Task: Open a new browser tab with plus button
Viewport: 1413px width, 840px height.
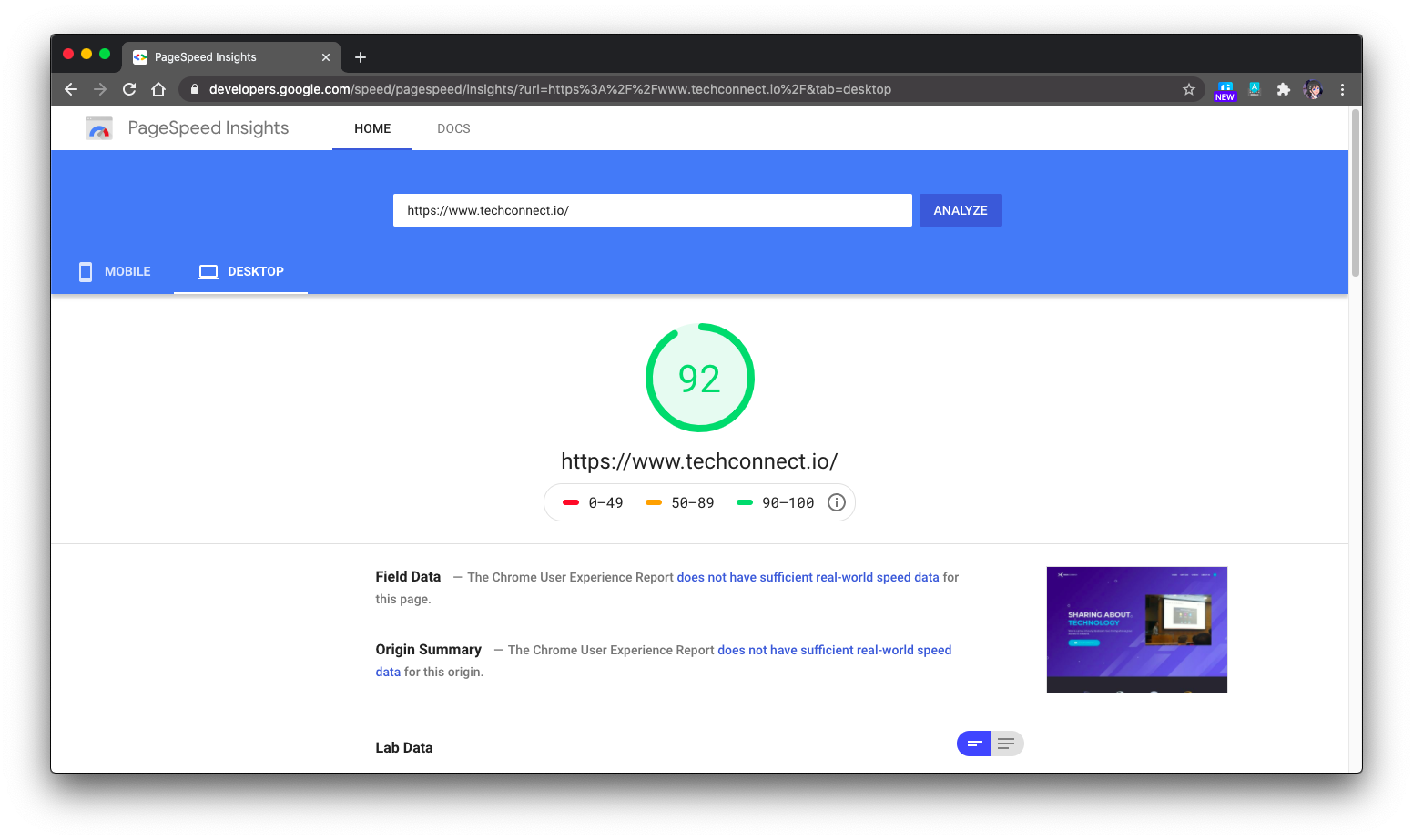Action: 360,56
